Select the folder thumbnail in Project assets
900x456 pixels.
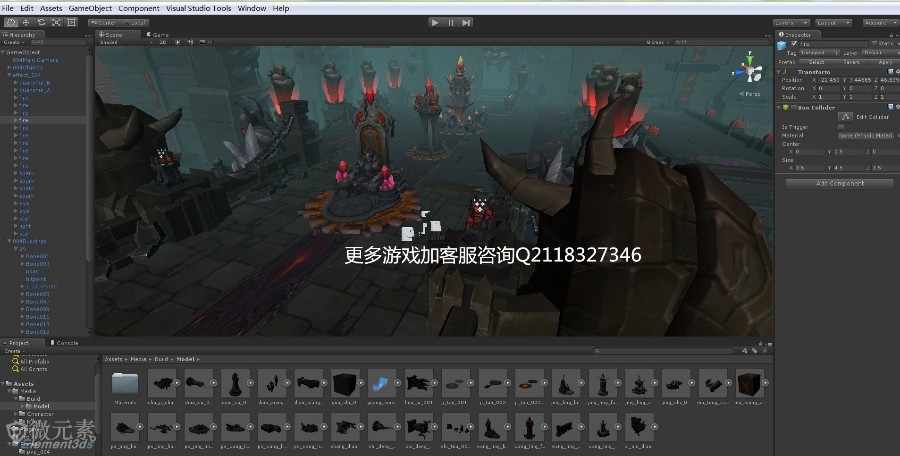click(x=125, y=383)
